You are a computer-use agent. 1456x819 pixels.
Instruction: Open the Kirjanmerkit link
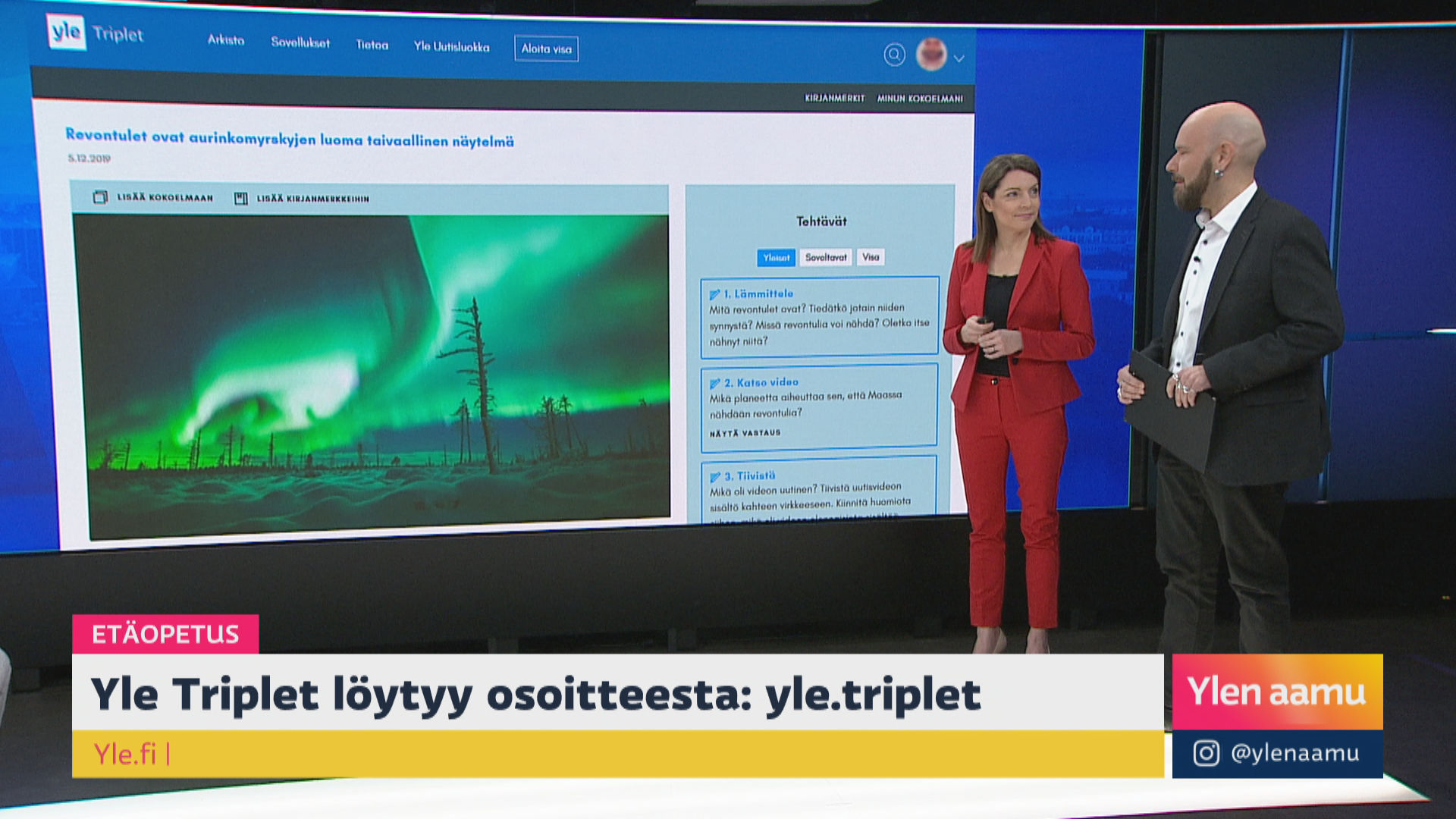pos(834,99)
